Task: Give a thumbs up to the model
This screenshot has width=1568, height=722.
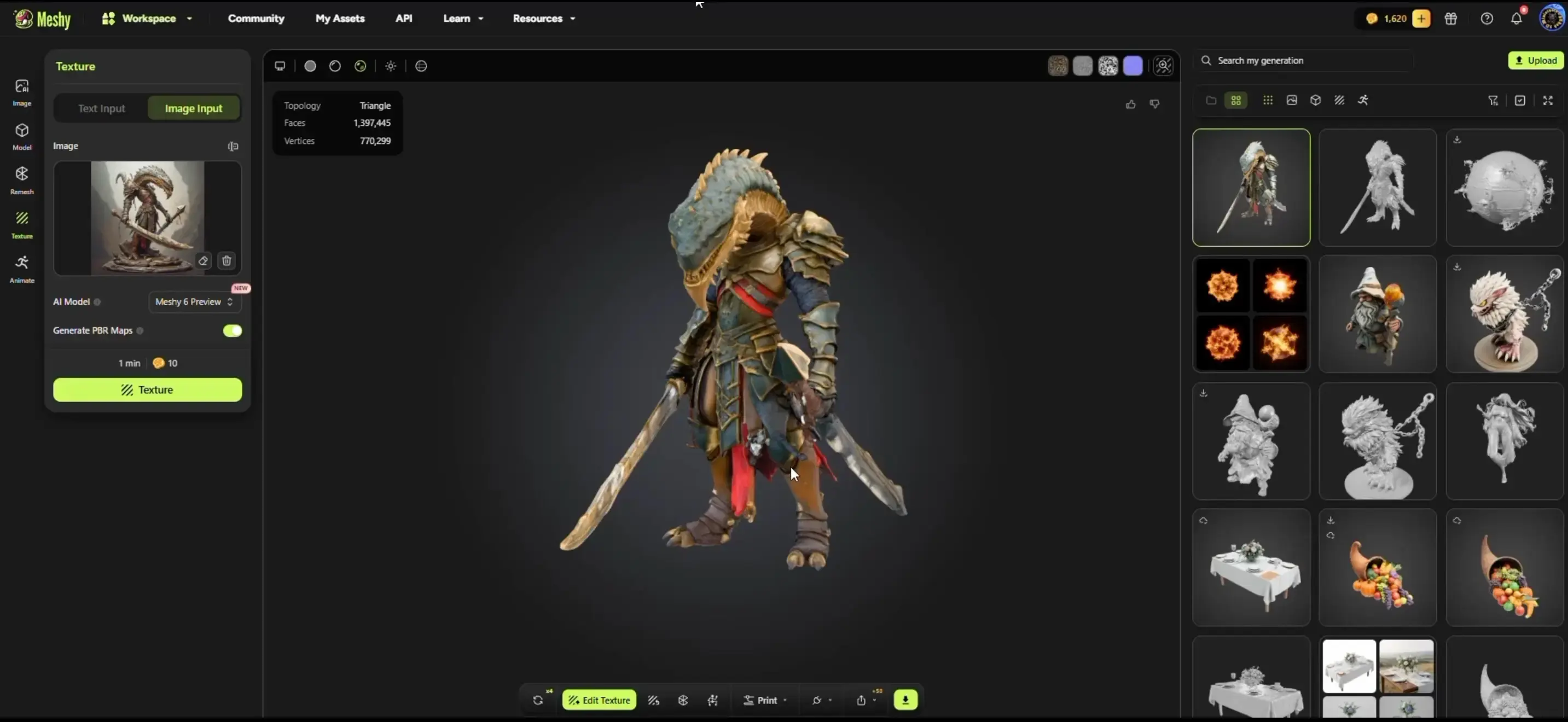Action: tap(1130, 104)
